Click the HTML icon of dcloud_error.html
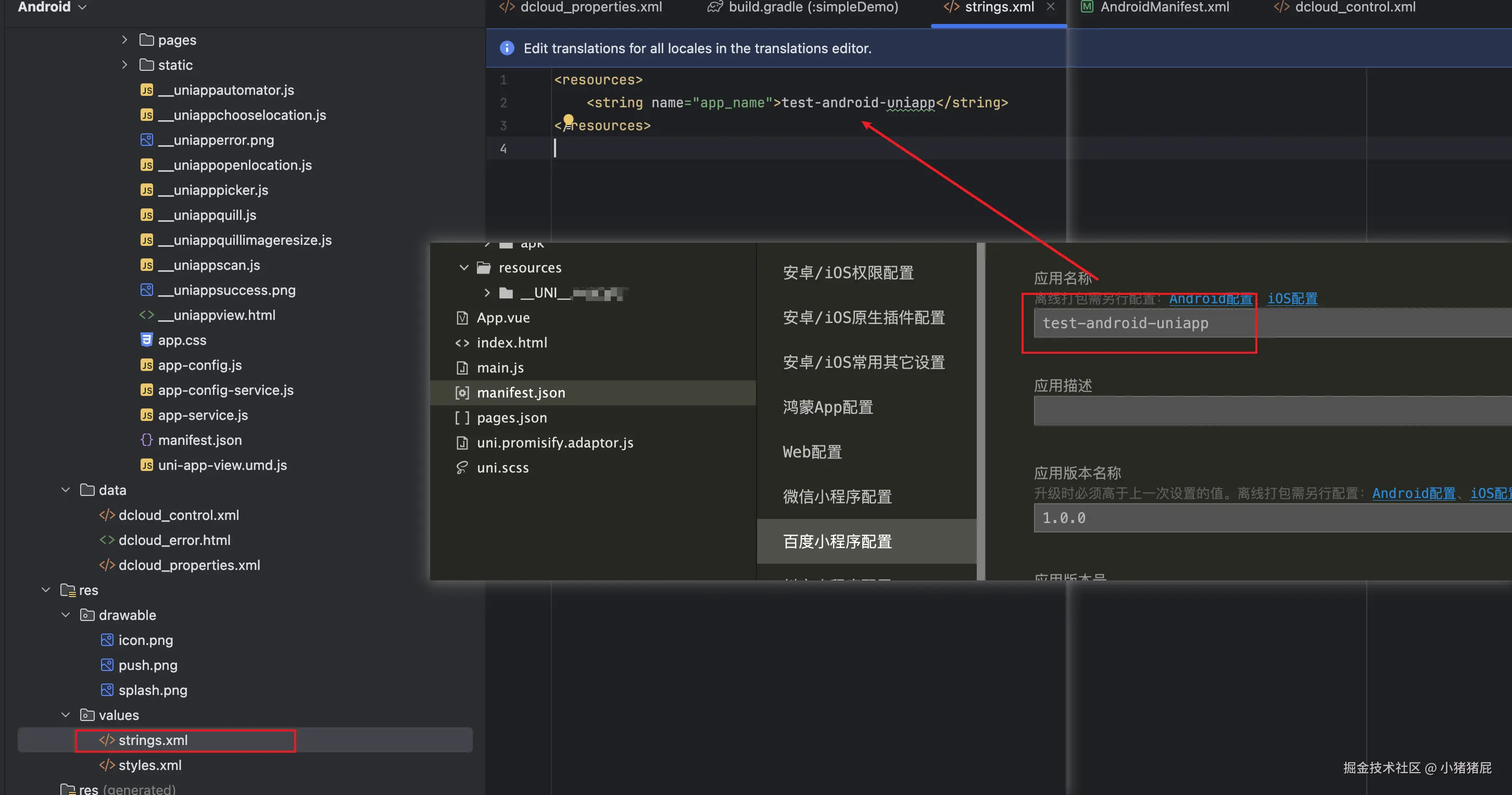Image resolution: width=1512 pixels, height=795 pixels. [107, 540]
